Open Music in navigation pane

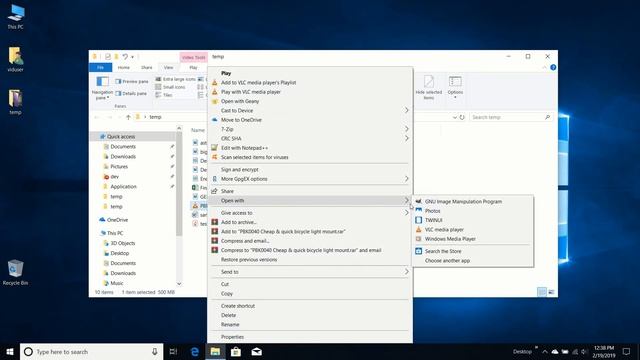pos(117,283)
